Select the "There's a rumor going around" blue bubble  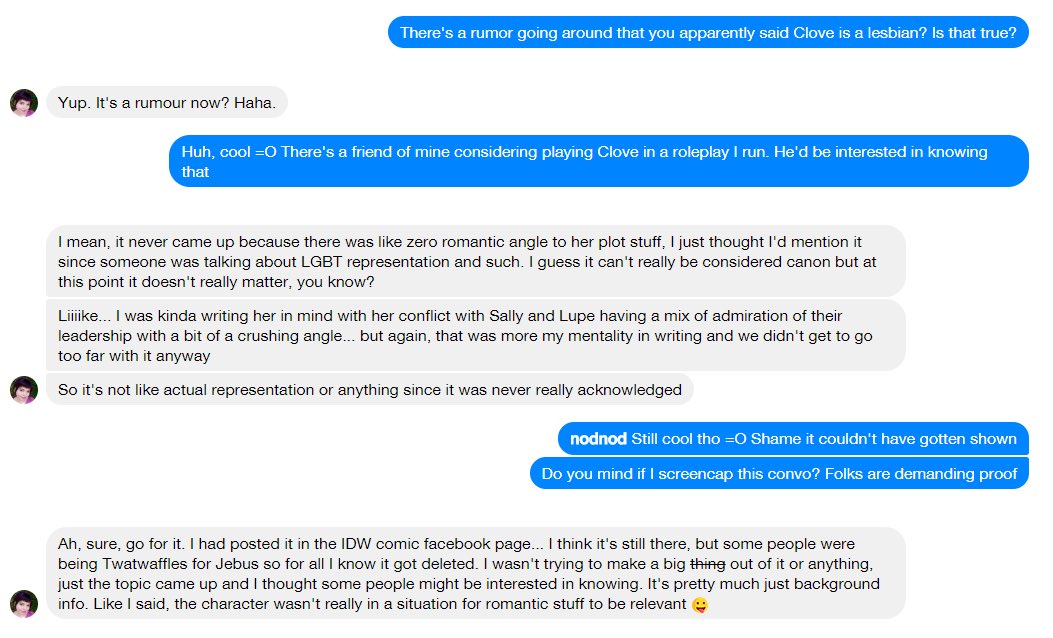tap(708, 32)
